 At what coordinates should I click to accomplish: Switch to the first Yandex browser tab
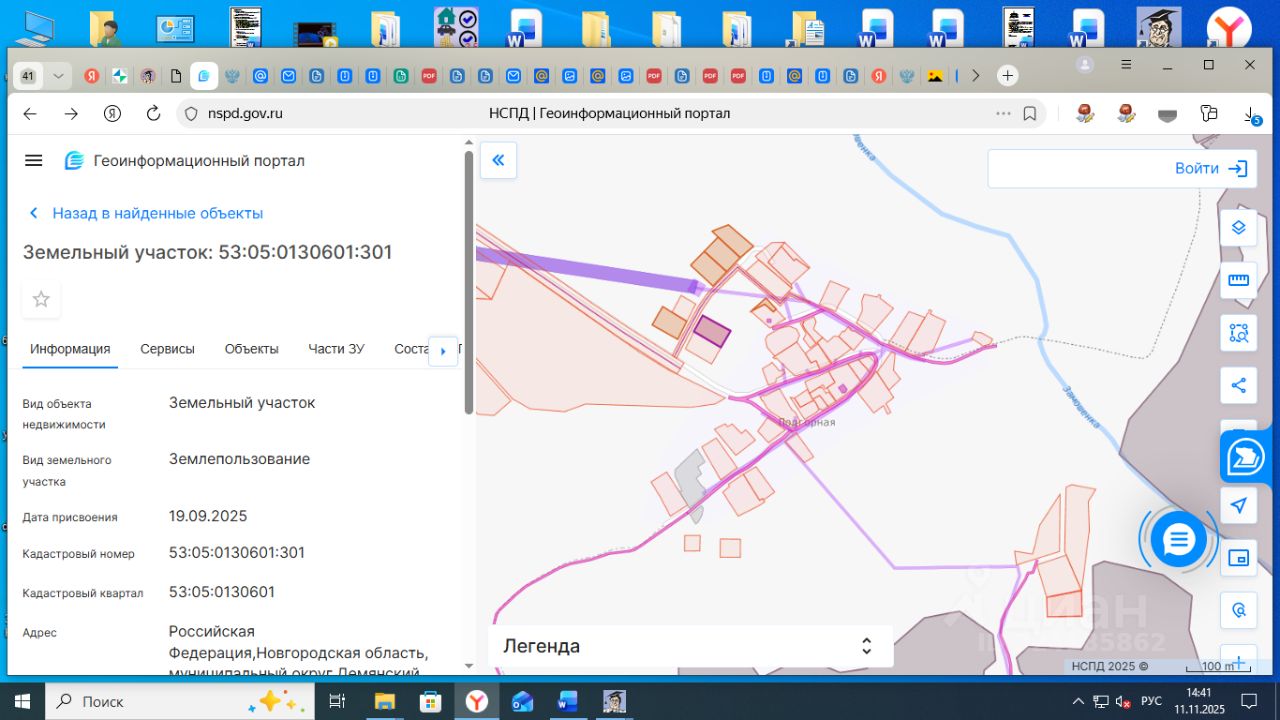click(x=91, y=76)
